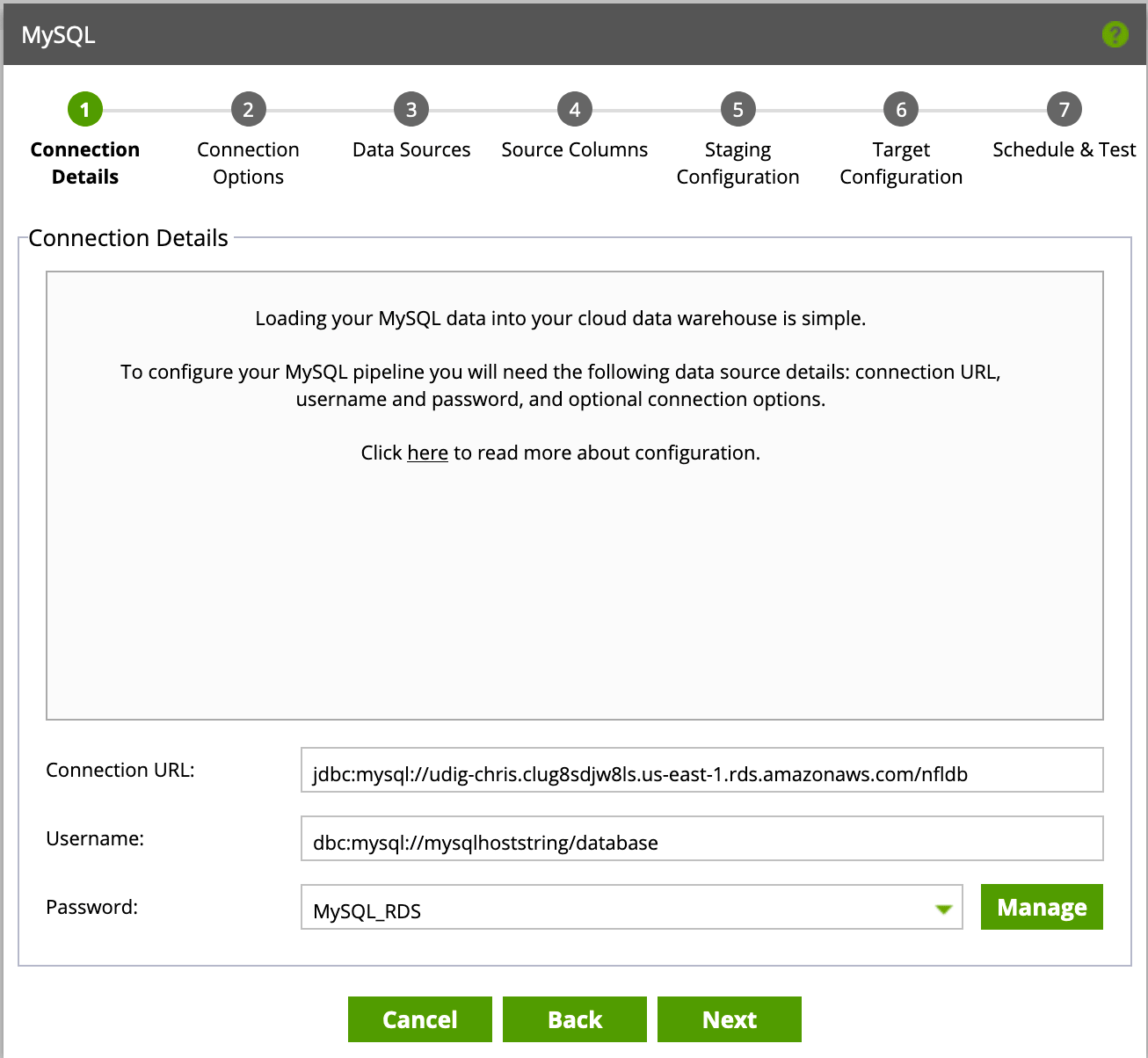The height and width of the screenshot is (1058, 1148).
Task: Select the 'Data Sources' step label
Action: coord(411,149)
